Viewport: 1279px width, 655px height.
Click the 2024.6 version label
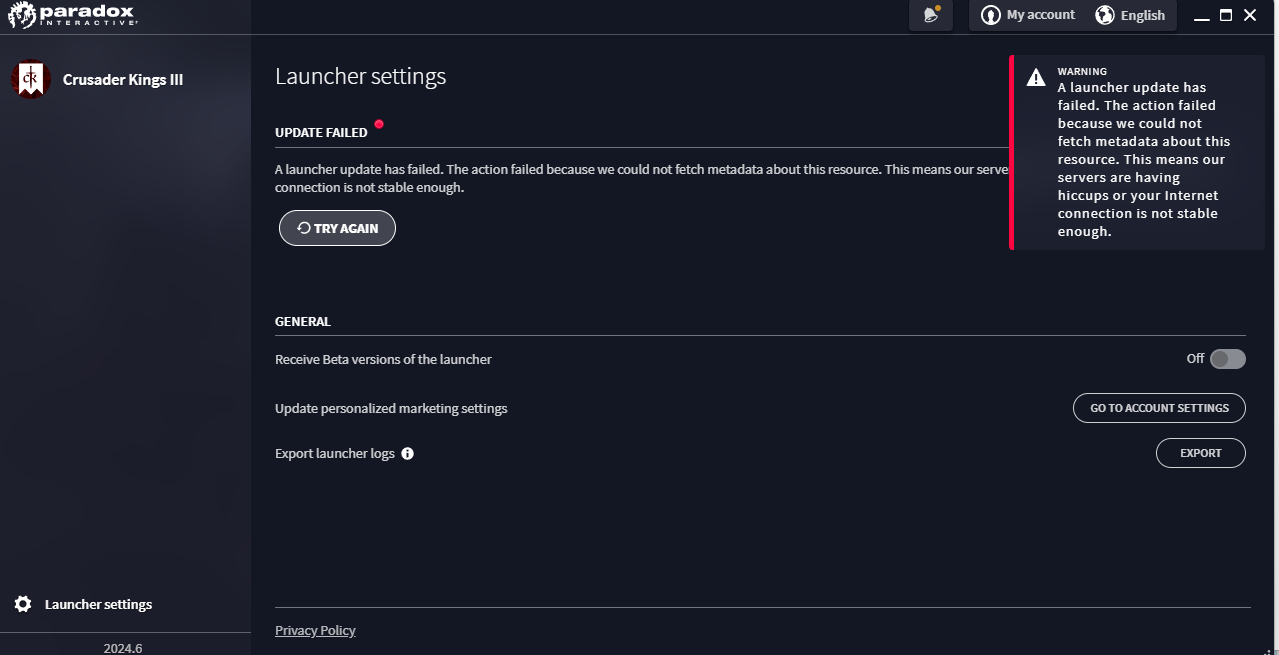pos(122,648)
